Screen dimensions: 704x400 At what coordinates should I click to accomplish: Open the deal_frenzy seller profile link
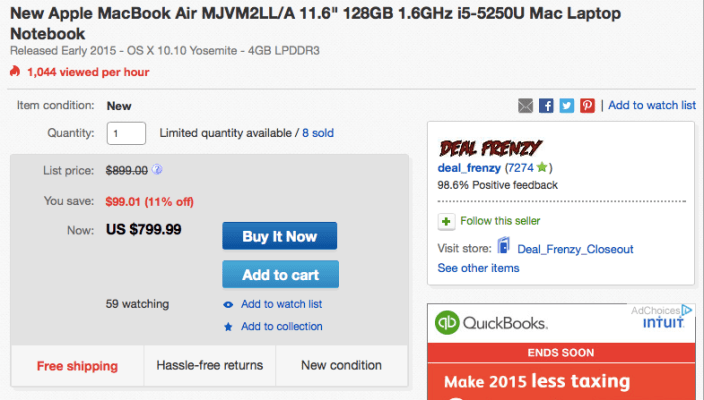click(469, 167)
